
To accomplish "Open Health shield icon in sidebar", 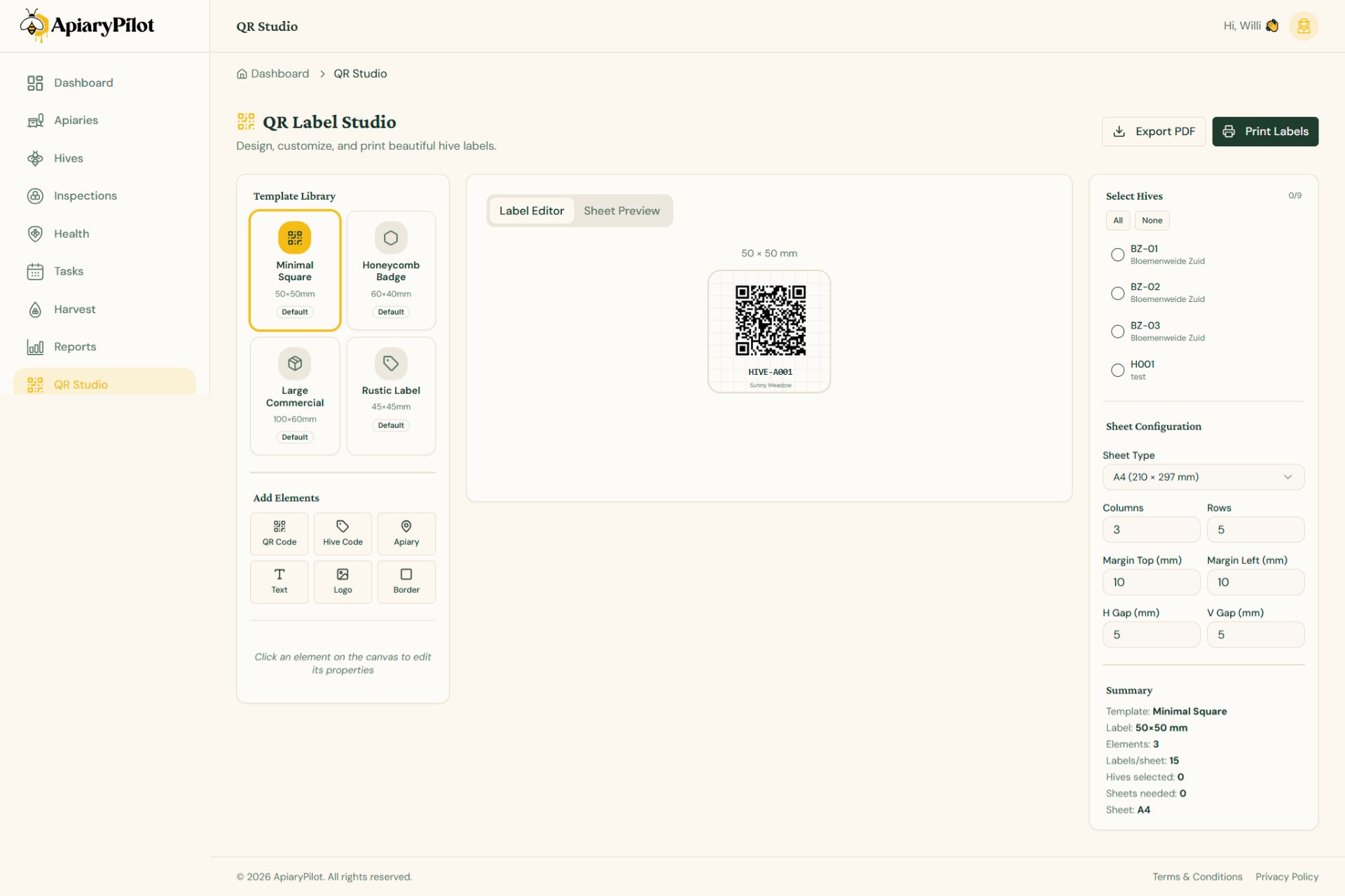I will click(35, 234).
